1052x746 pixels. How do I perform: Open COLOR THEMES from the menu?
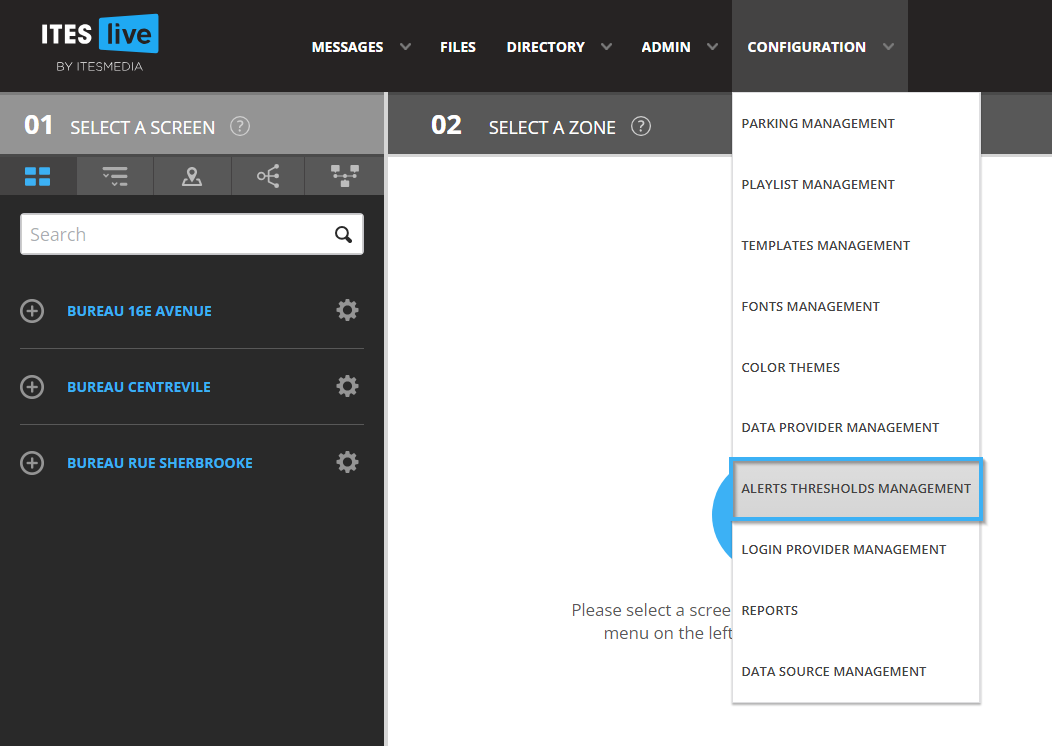pos(790,367)
